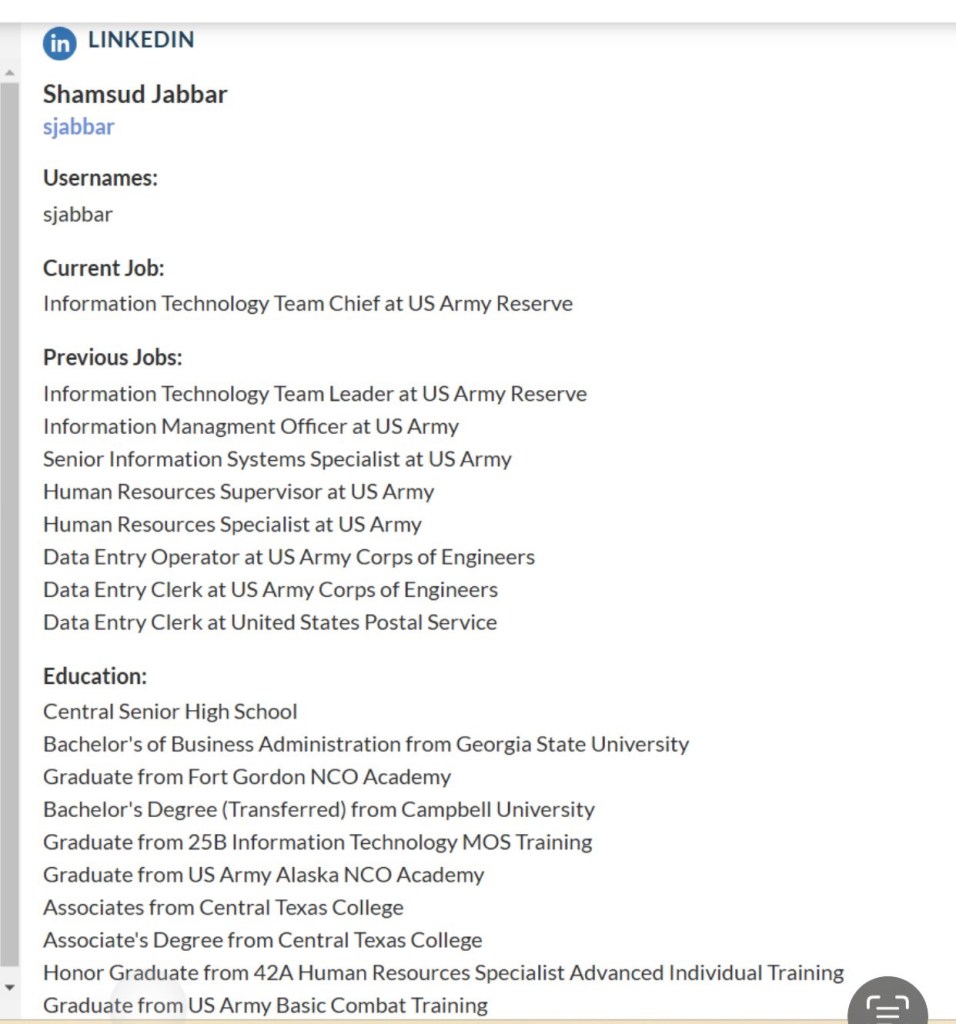The height and width of the screenshot is (1024, 956).
Task: Click the Human Resources Supervisor entry
Action: (x=238, y=491)
